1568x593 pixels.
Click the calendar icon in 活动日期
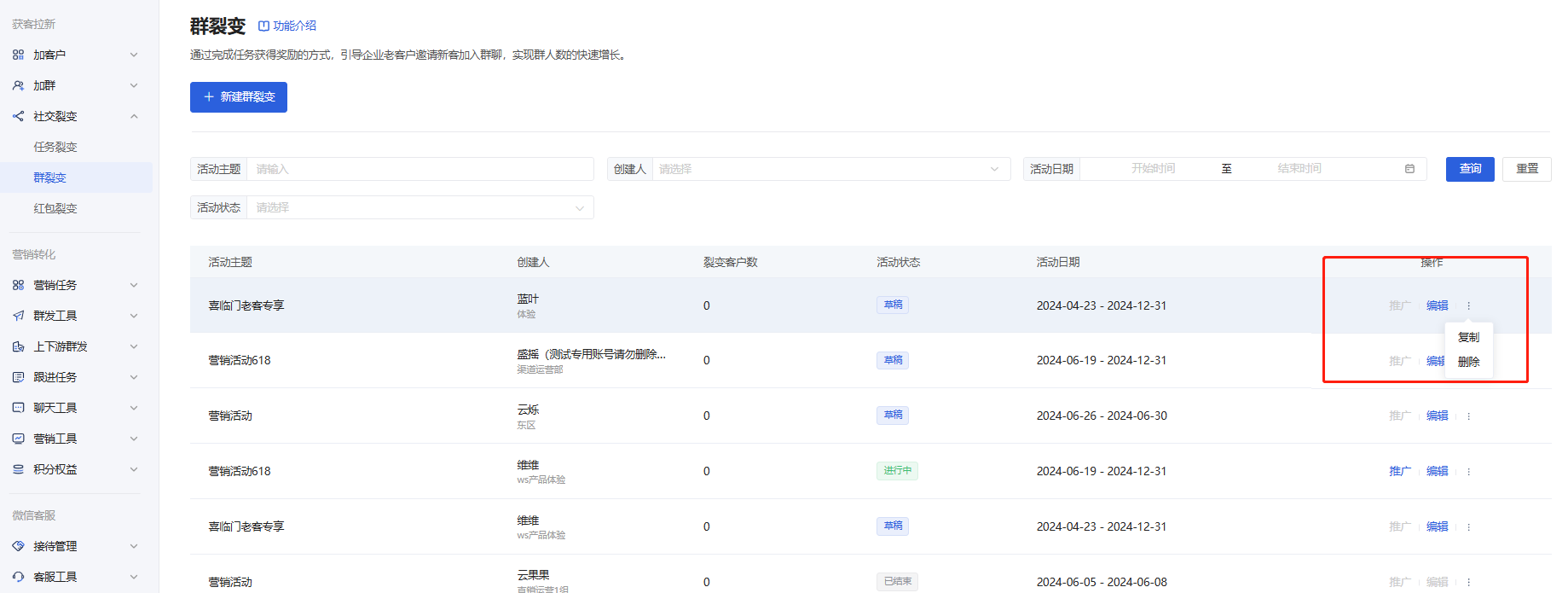[1409, 169]
